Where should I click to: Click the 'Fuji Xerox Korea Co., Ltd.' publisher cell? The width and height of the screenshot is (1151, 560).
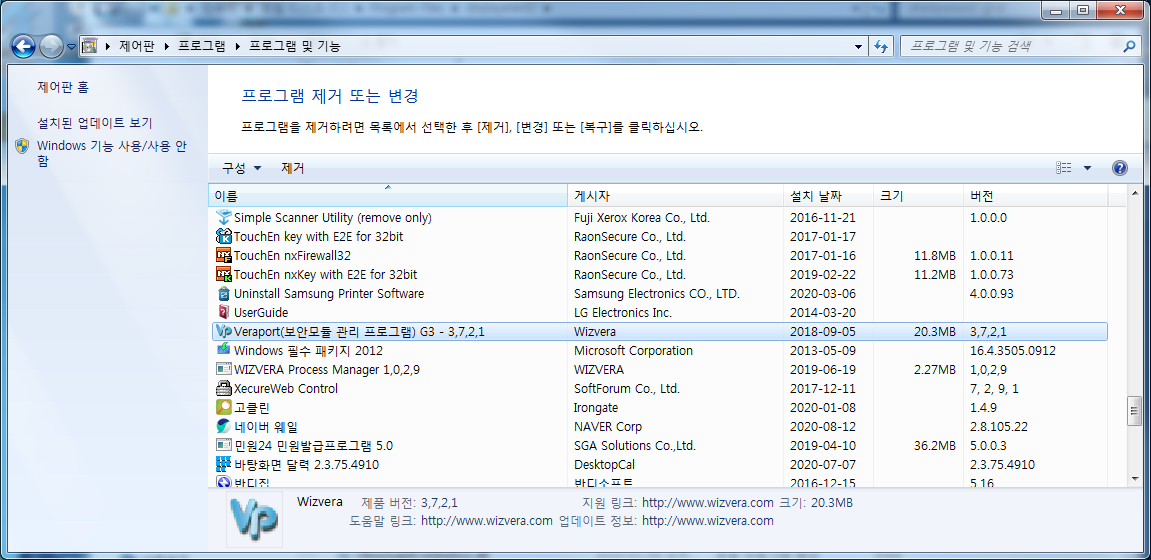coord(642,217)
